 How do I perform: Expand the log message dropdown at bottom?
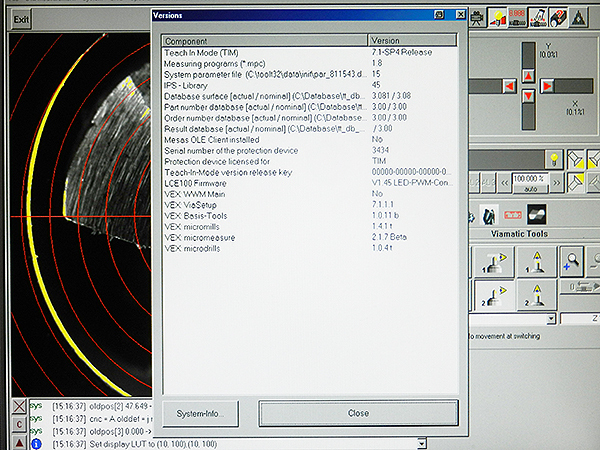click(422, 442)
